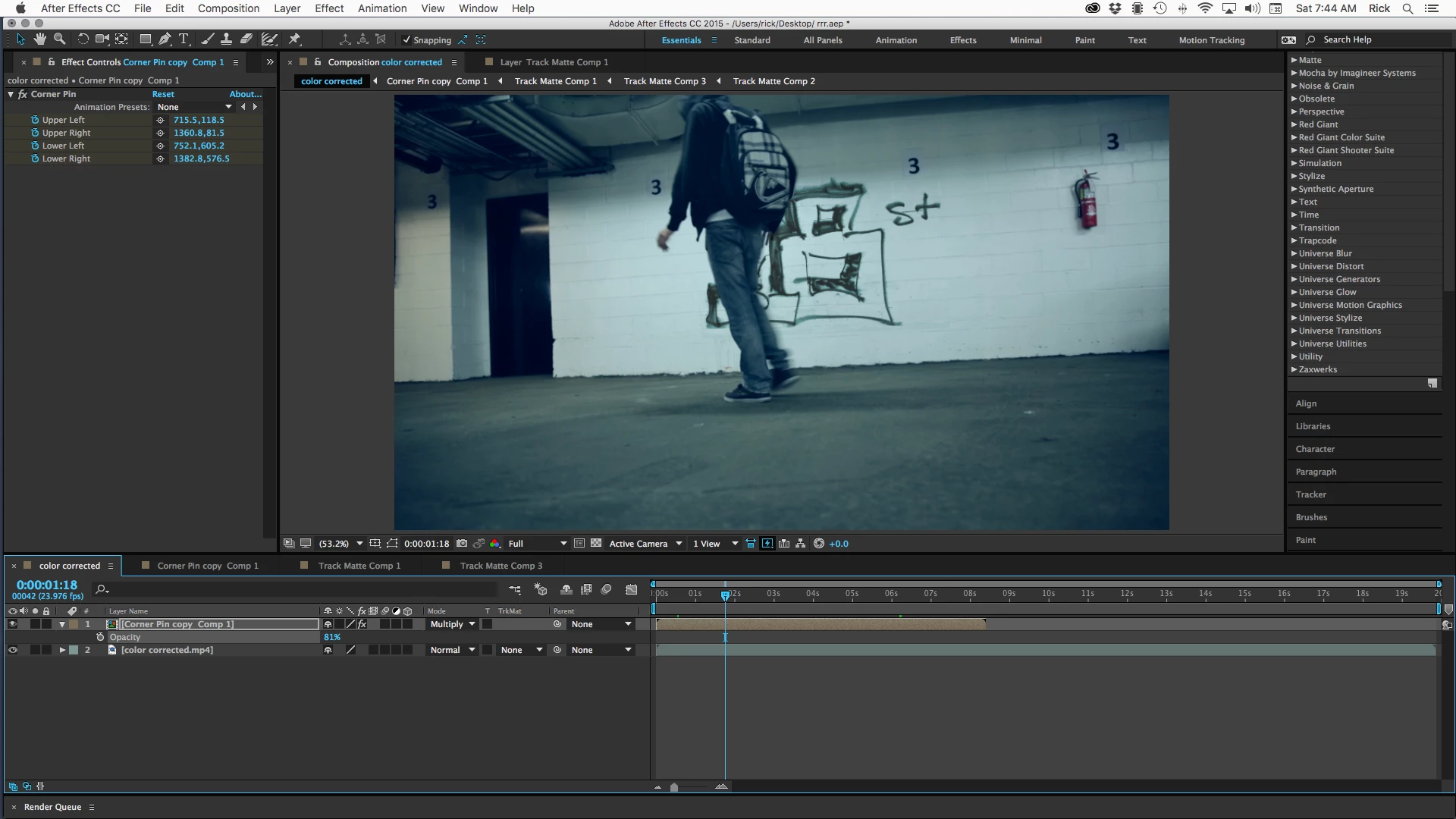Select the Zoom tool in toolbar
1456x819 pixels.
point(59,39)
